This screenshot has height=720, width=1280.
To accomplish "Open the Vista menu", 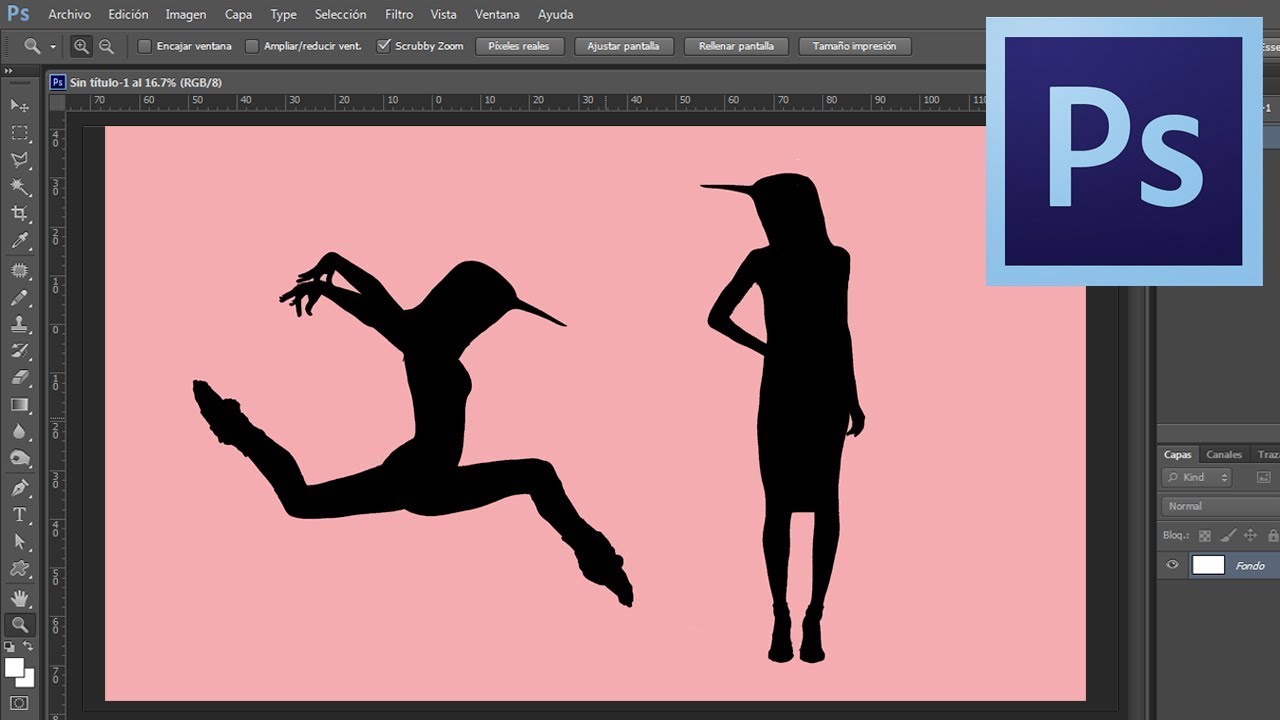I will pyautogui.click(x=444, y=14).
